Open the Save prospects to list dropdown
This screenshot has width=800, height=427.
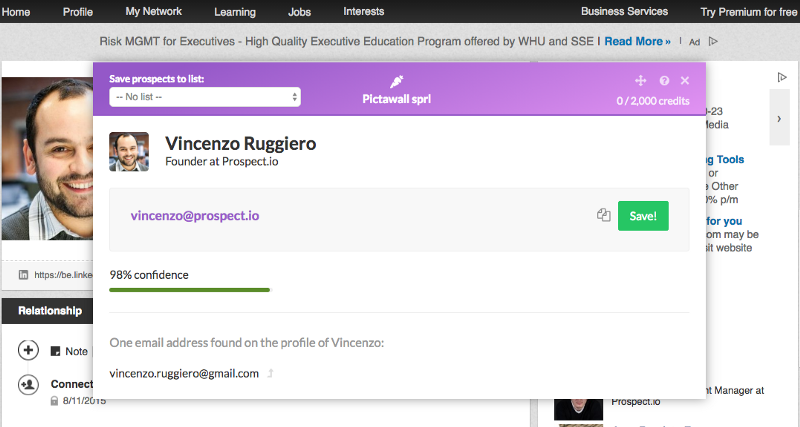pyautogui.click(x=205, y=97)
